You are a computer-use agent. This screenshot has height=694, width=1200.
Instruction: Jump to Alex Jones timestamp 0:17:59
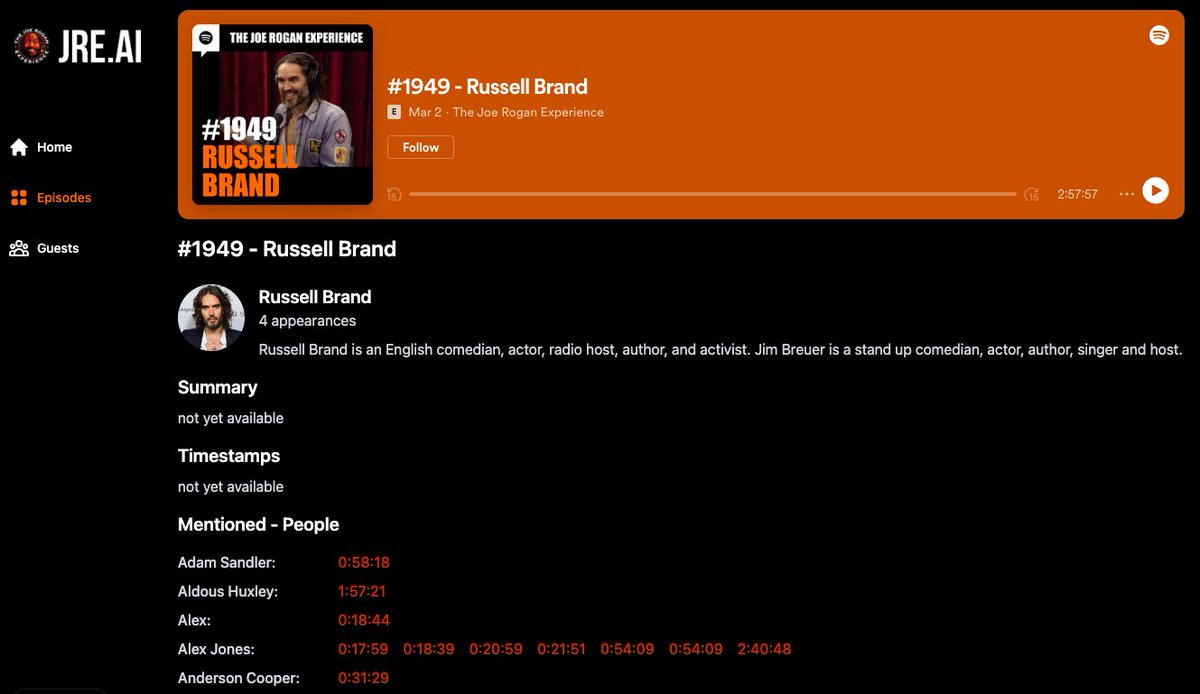click(x=363, y=649)
